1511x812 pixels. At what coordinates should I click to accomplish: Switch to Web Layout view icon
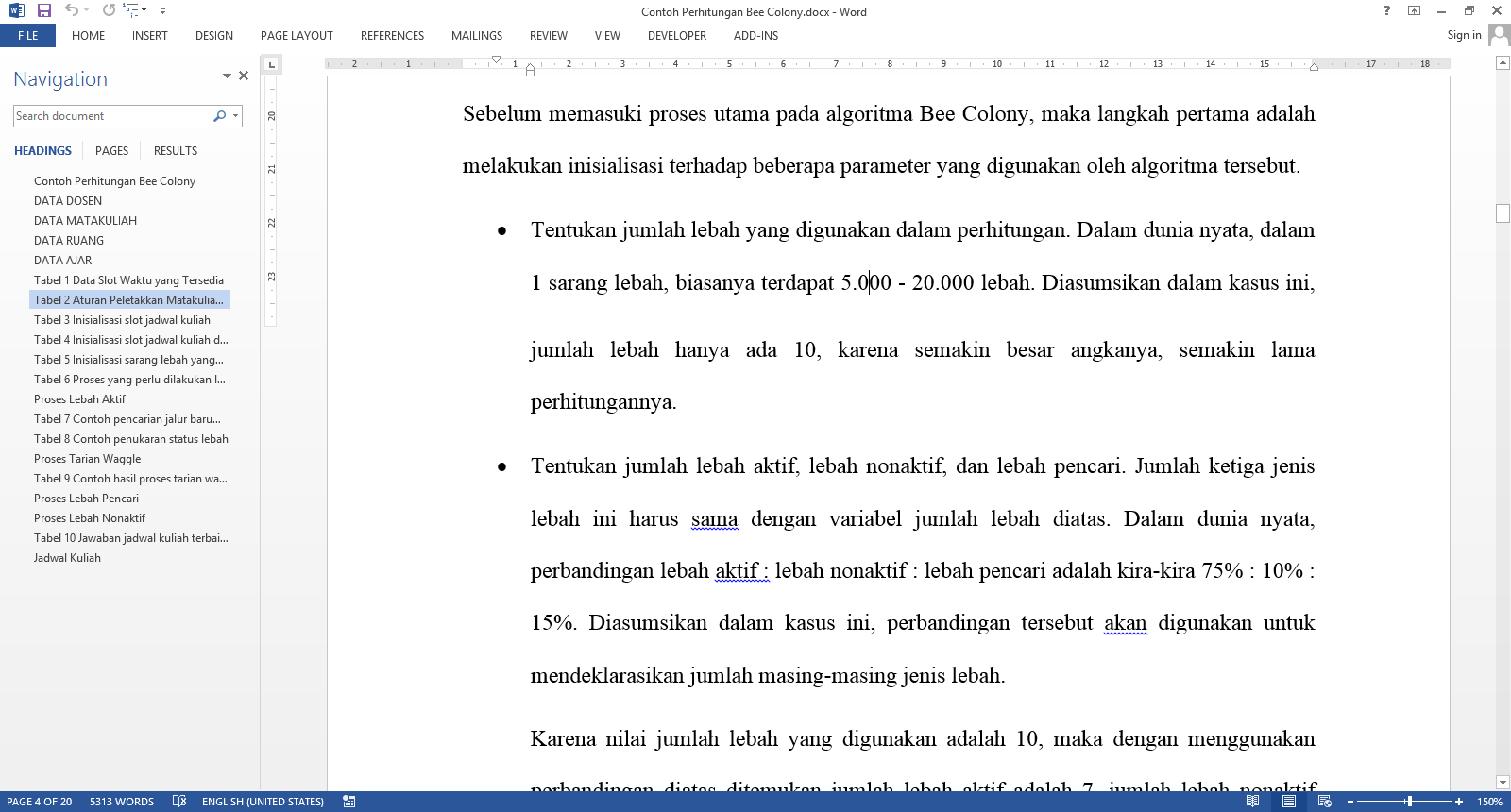click(1324, 802)
